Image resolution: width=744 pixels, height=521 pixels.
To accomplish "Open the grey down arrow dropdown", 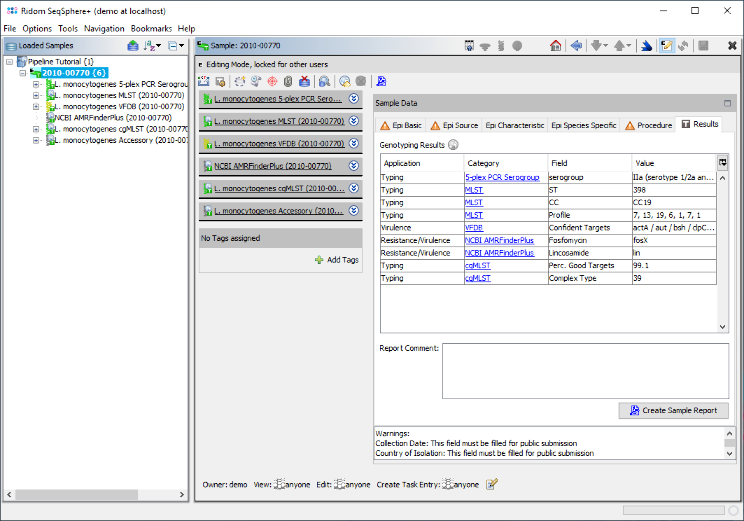I will pos(599,46).
